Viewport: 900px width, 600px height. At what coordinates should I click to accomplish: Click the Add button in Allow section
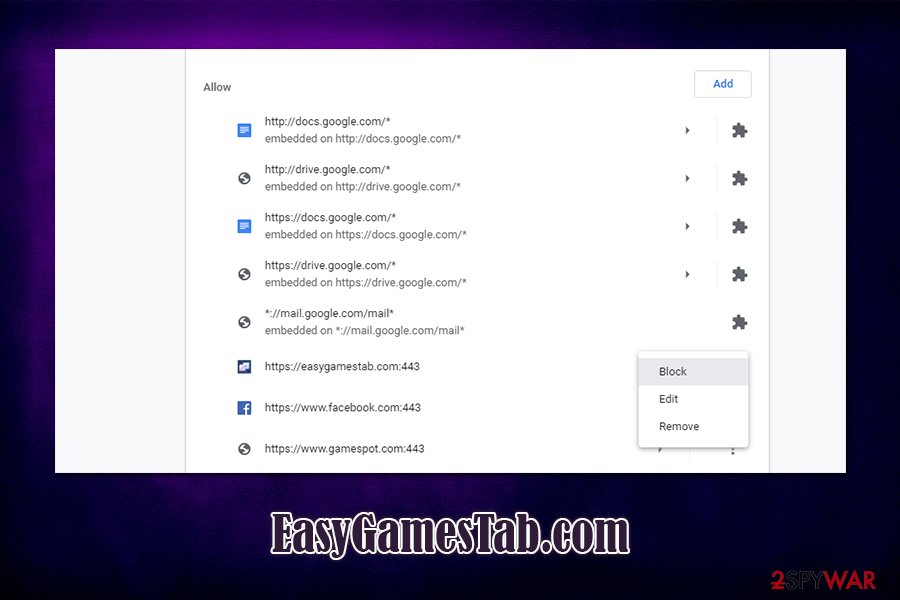click(723, 84)
